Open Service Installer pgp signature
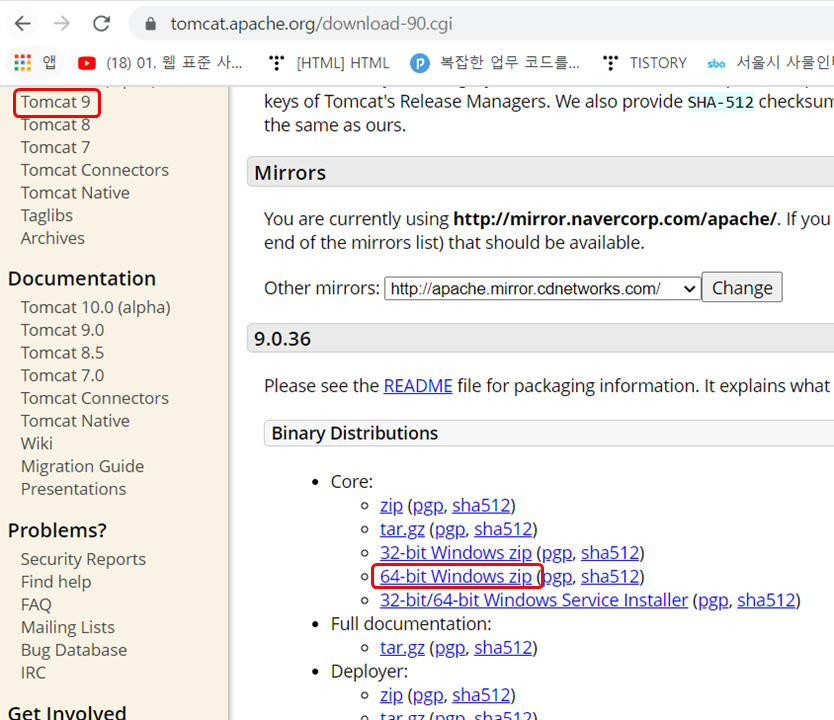Viewport: 834px width, 720px height. [x=713, y=600]
